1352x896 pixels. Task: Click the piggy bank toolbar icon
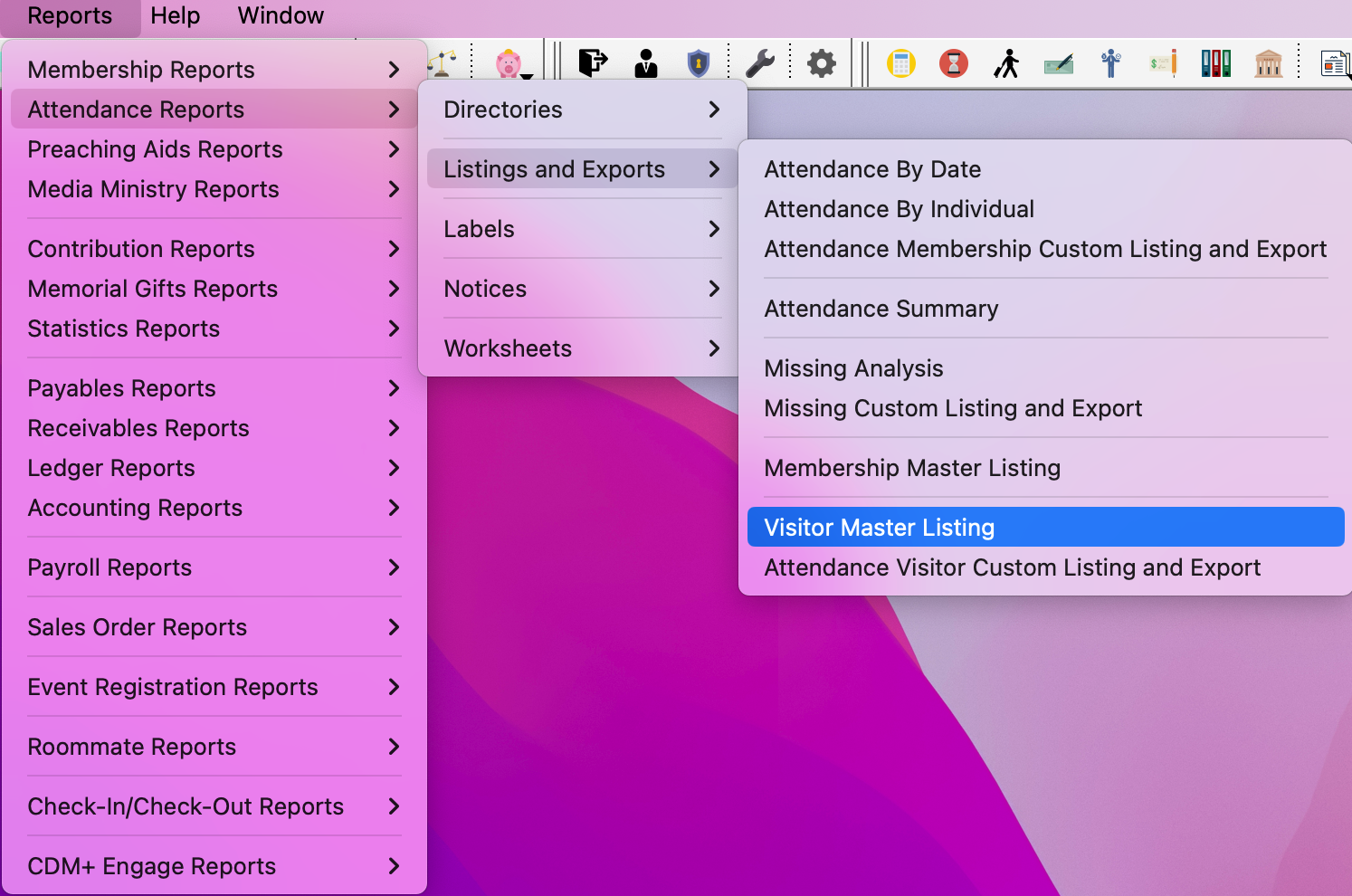pos(509,63)
